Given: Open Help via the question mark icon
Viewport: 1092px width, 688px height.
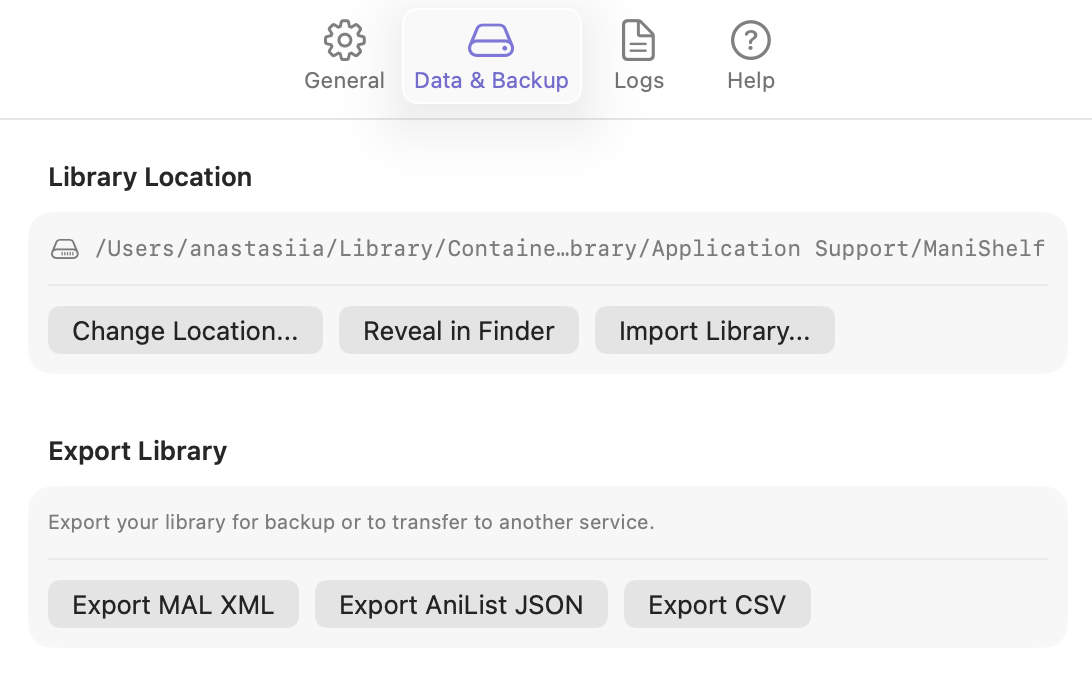Looking at the screenshot, I should (x=750, y=40).
